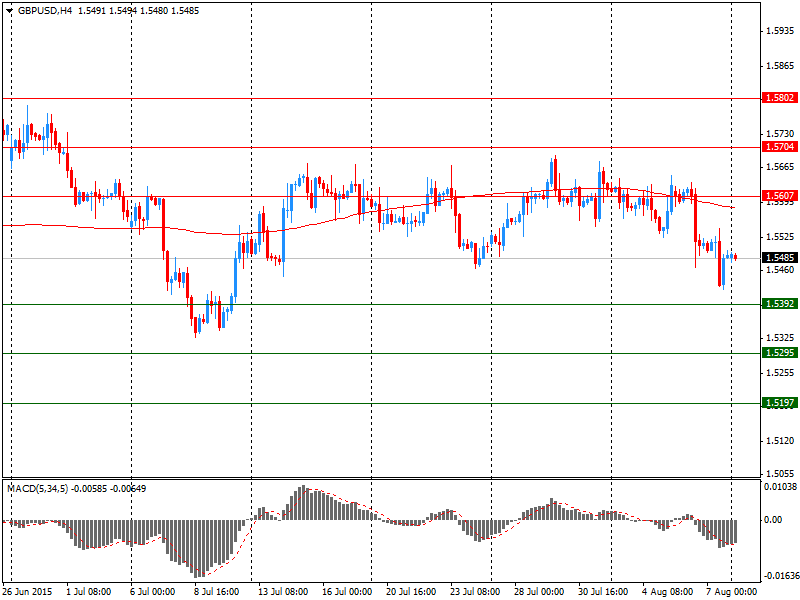The height and width of the screenshot is (600, 800).
Task: Click the 1.5325 price scale value
Action: click(x=781, y=338)
